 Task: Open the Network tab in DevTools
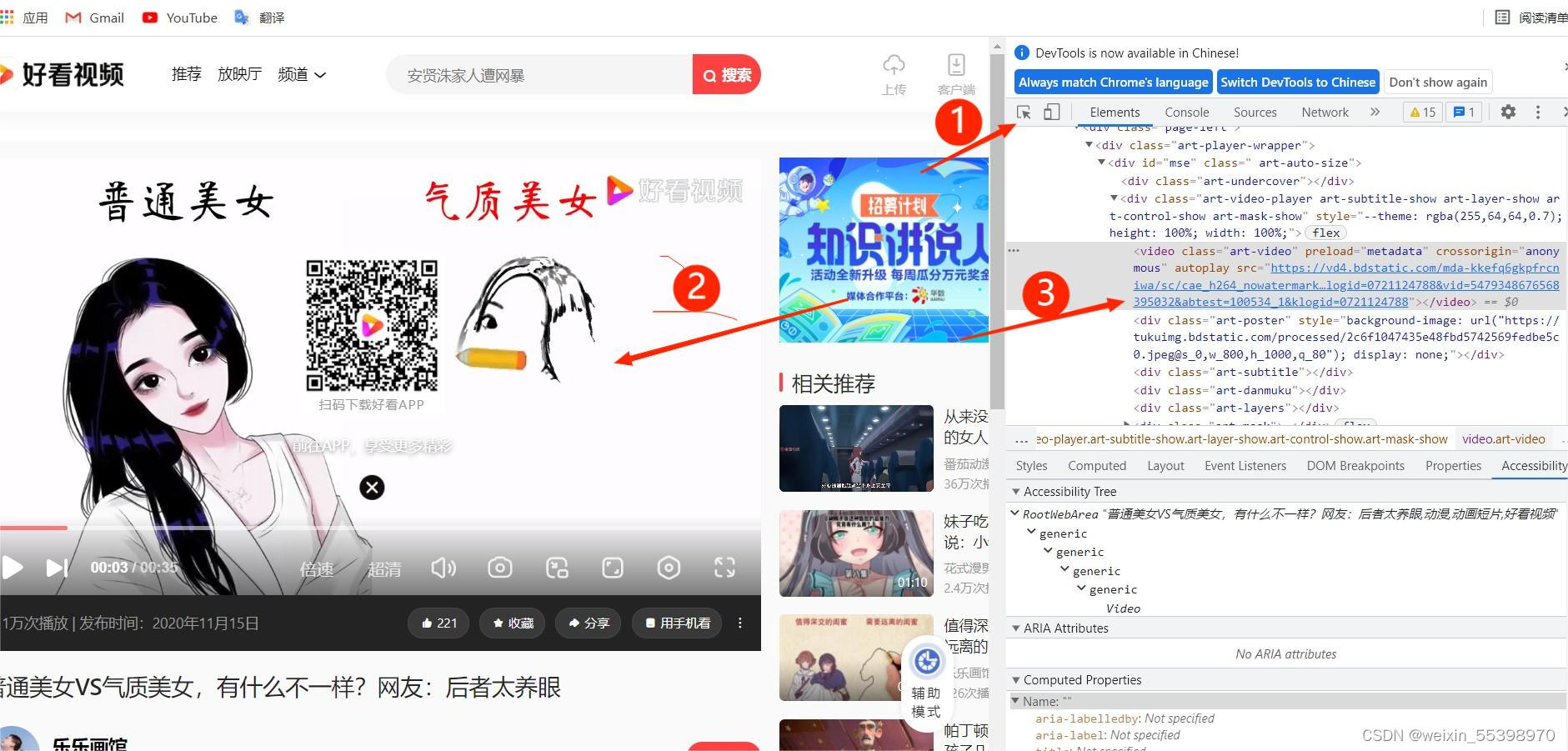click(x=1325, y=112)
